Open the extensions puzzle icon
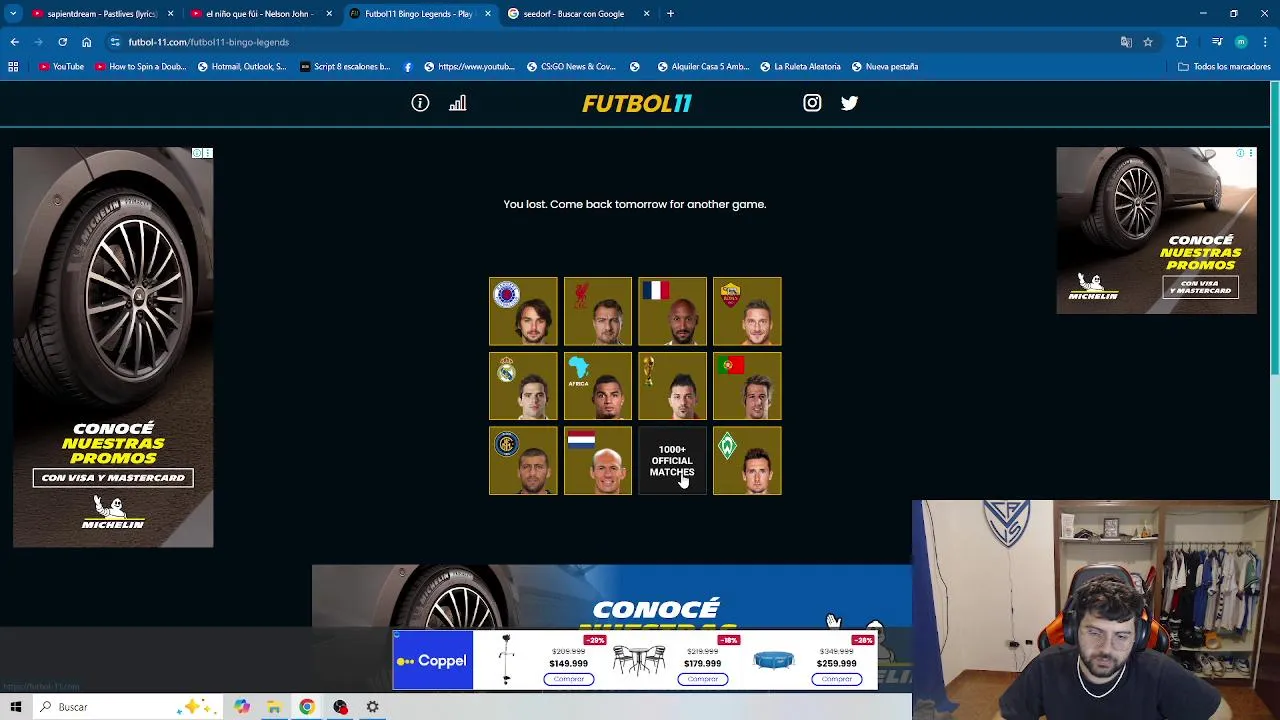This screenshot has width=1280, height=720. pos(1182,42)
